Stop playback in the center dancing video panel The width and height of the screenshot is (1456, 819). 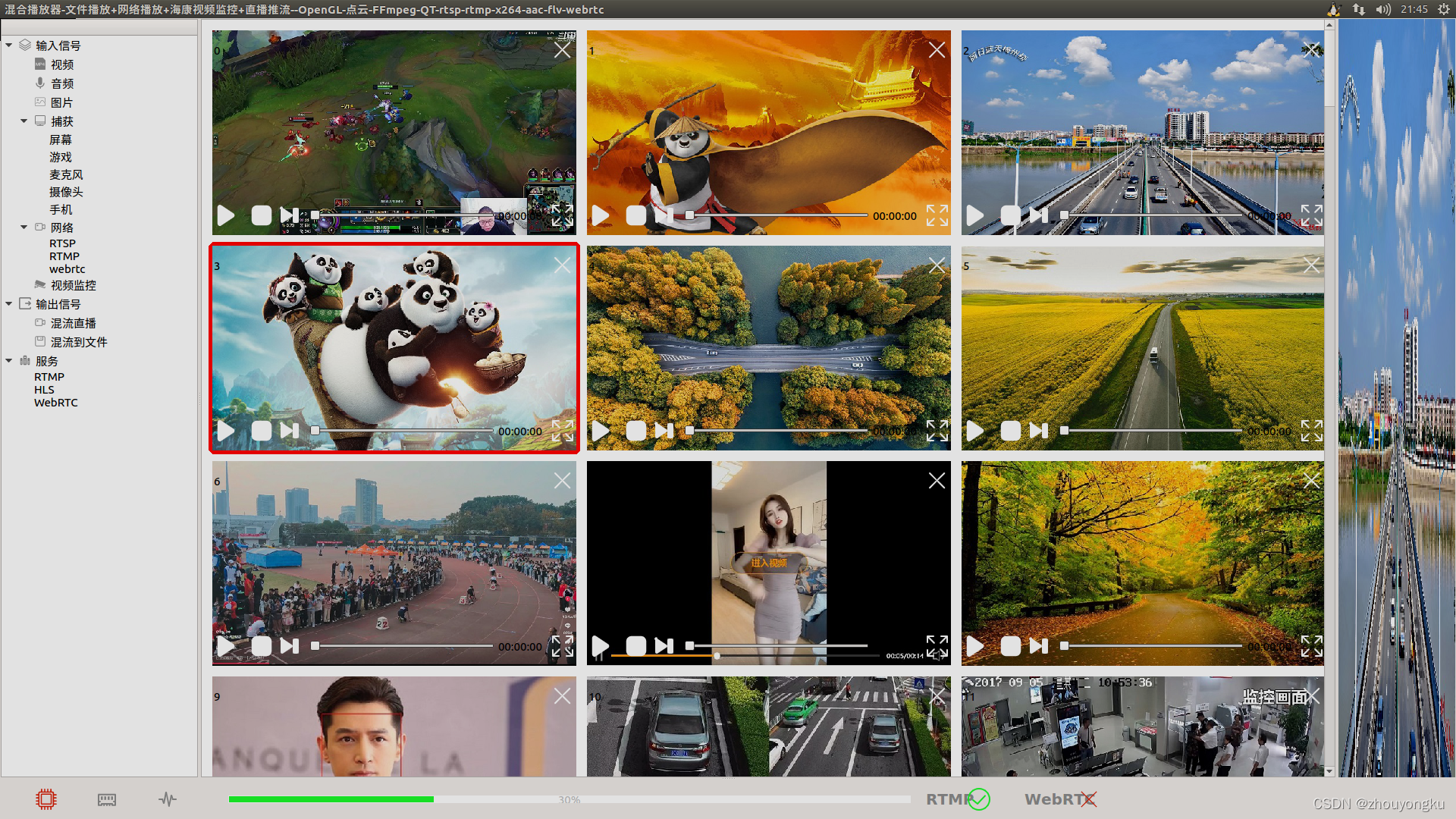click(635, 646)
